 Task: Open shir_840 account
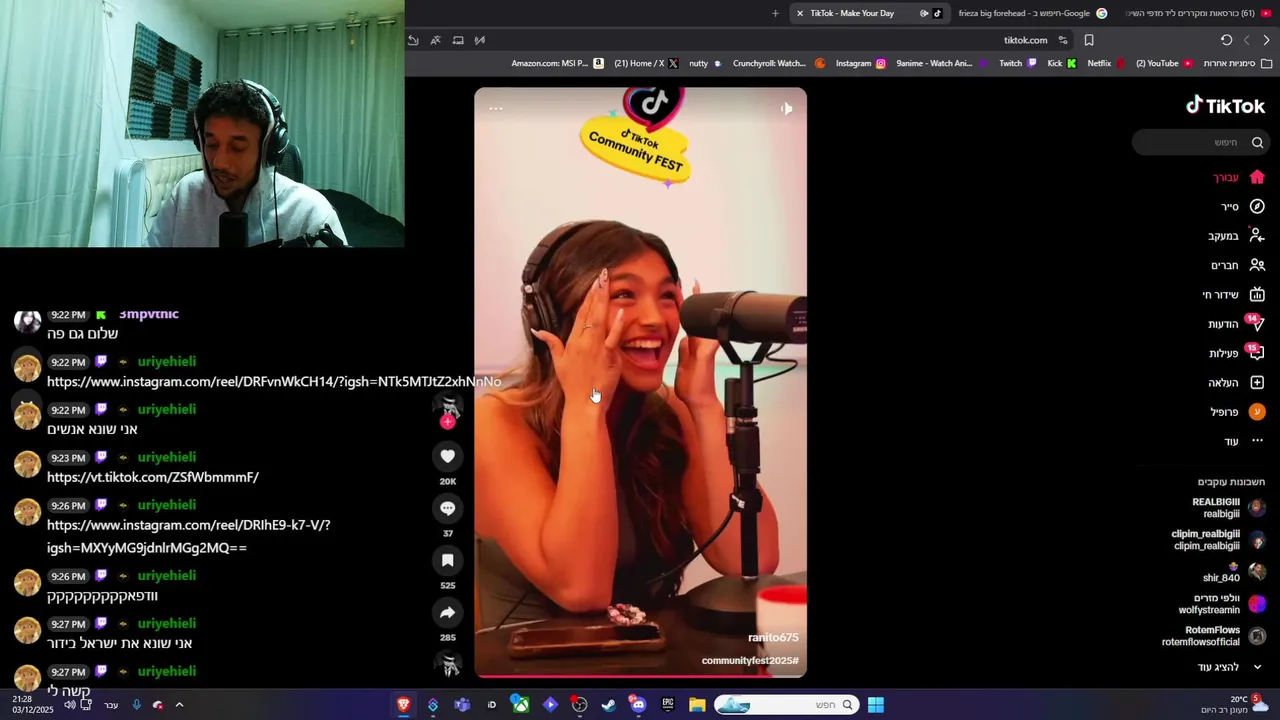[x=1233, y=573]
